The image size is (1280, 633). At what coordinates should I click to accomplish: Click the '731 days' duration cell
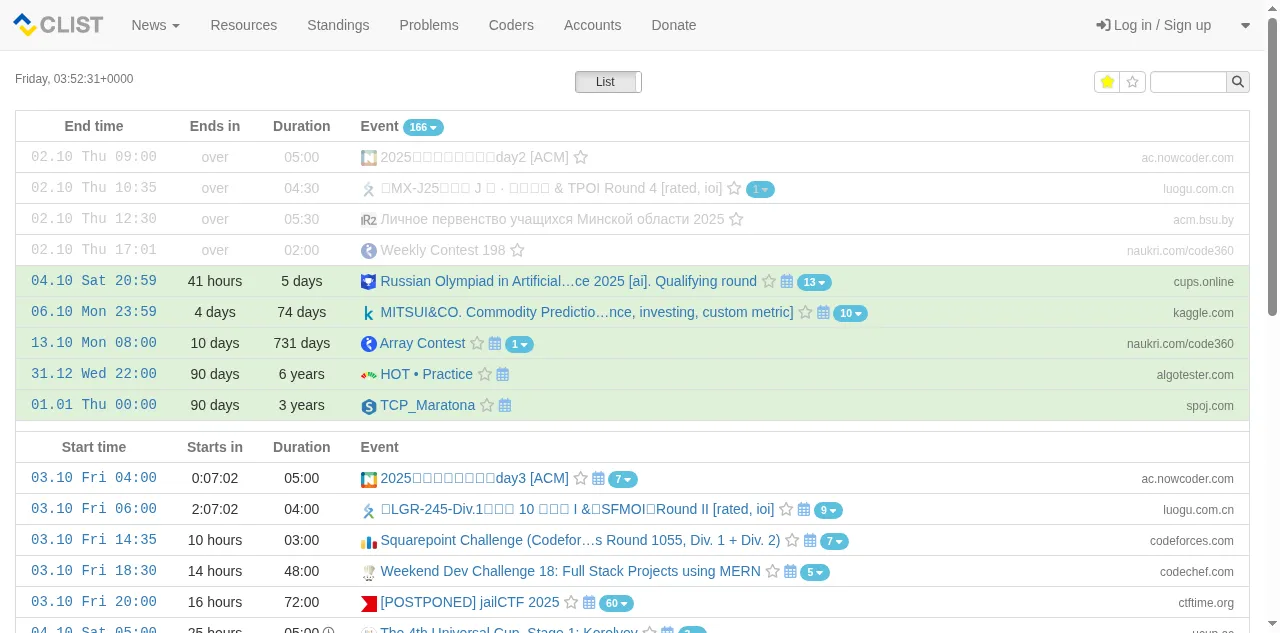(302, 343)
